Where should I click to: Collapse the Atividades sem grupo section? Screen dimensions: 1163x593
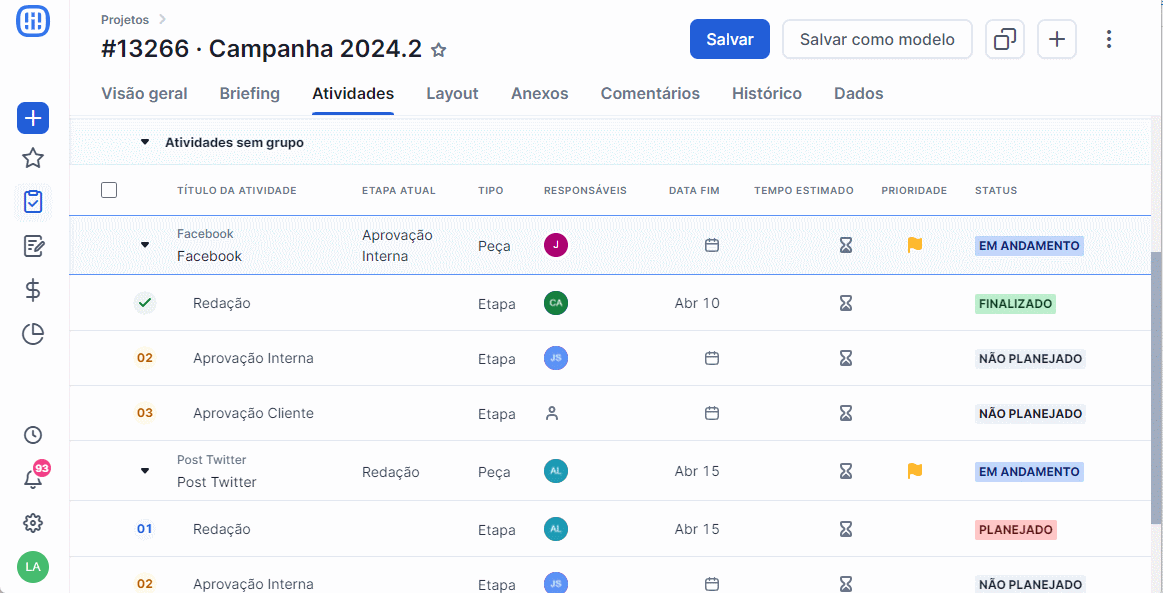click(x=145, y=142)
